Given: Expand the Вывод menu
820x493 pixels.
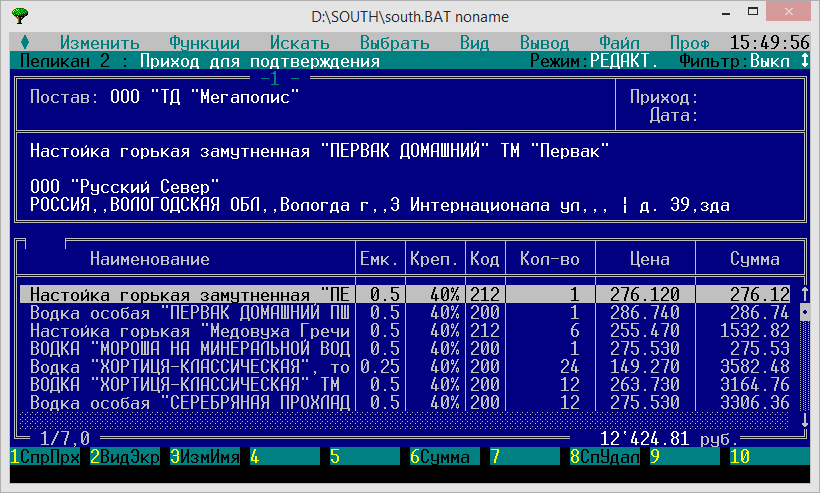Looking at the screenshot, I should 544,43.
